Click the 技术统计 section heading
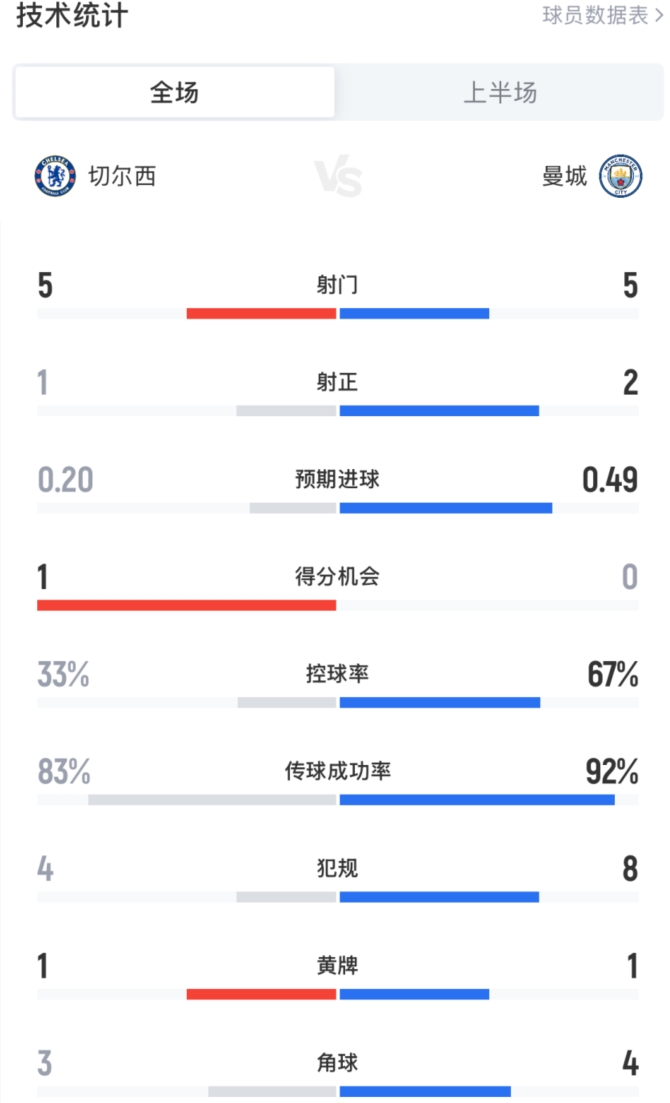The height and width of the screenshot is (1103, 670). point(72,16)
